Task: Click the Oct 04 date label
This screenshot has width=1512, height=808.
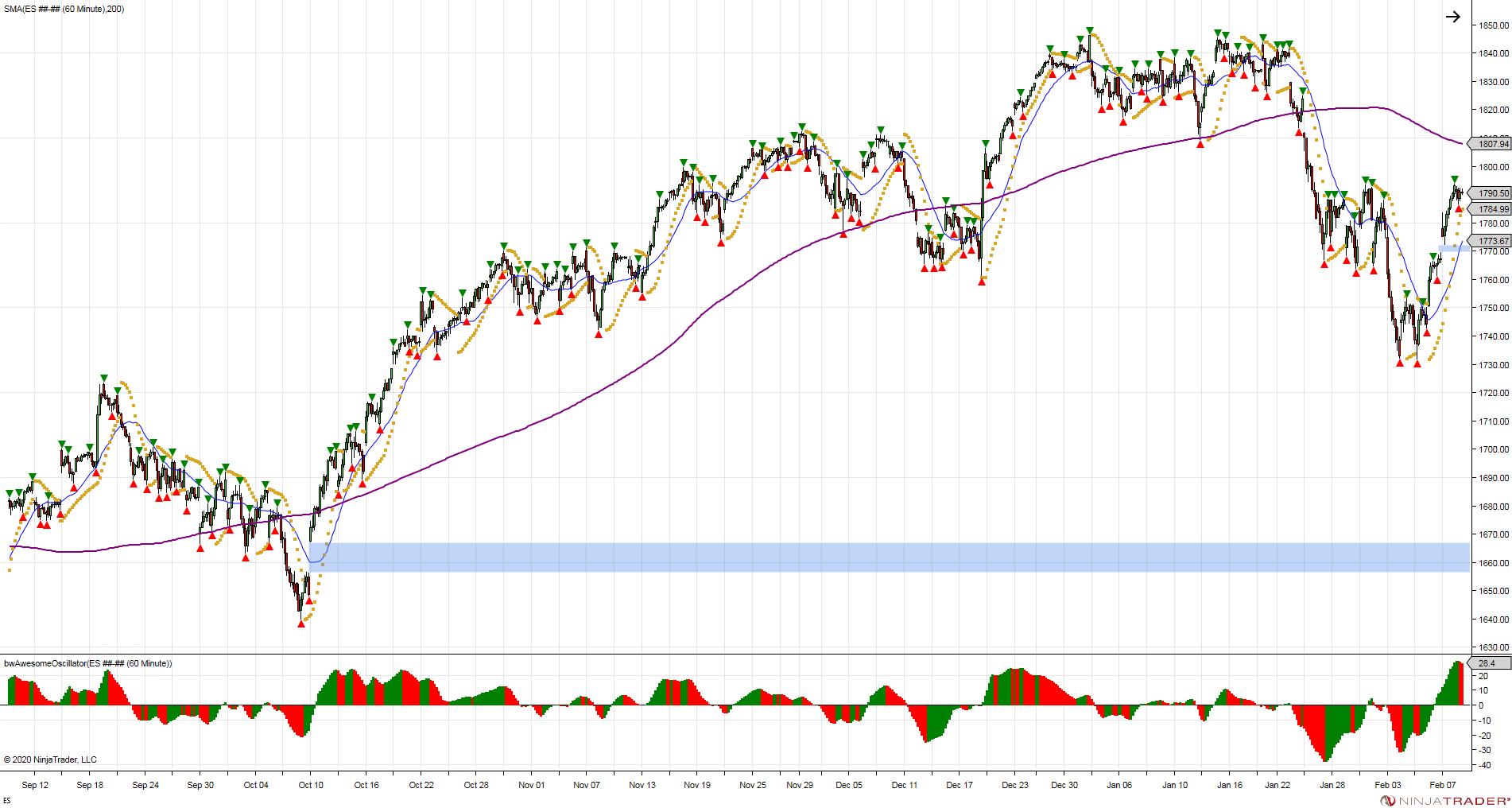Action: click(256, 785)
